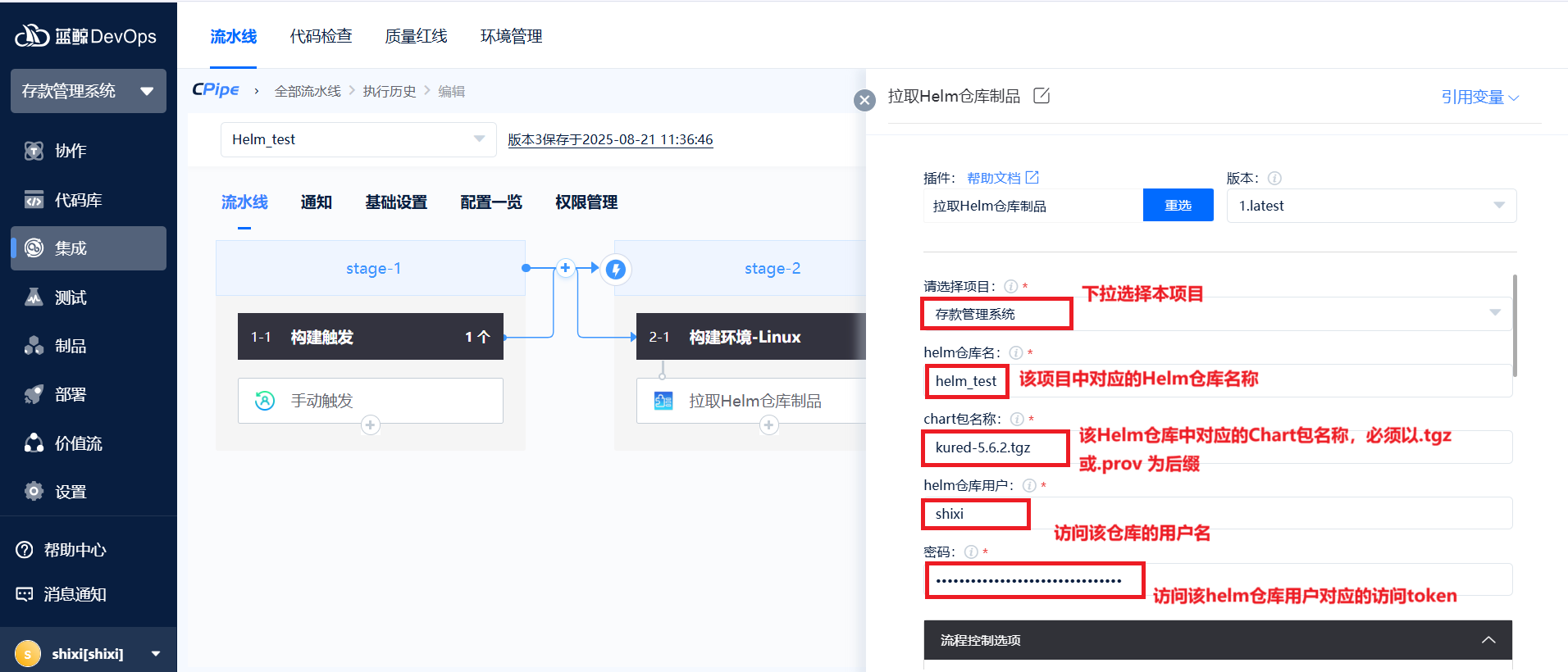Add a stage using plus between stages

click(x=565, y=268)
